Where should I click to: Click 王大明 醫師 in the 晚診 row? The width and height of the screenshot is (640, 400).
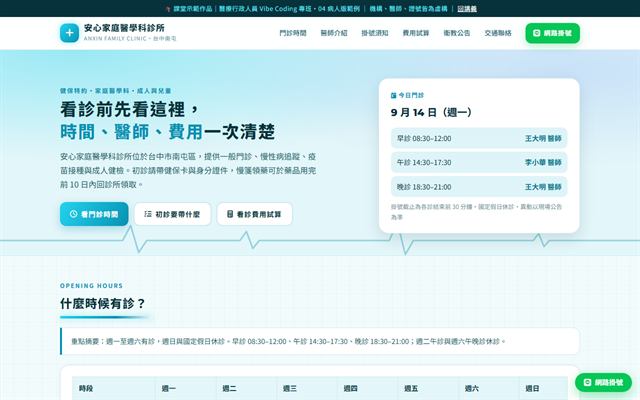[x=543, y=187]
